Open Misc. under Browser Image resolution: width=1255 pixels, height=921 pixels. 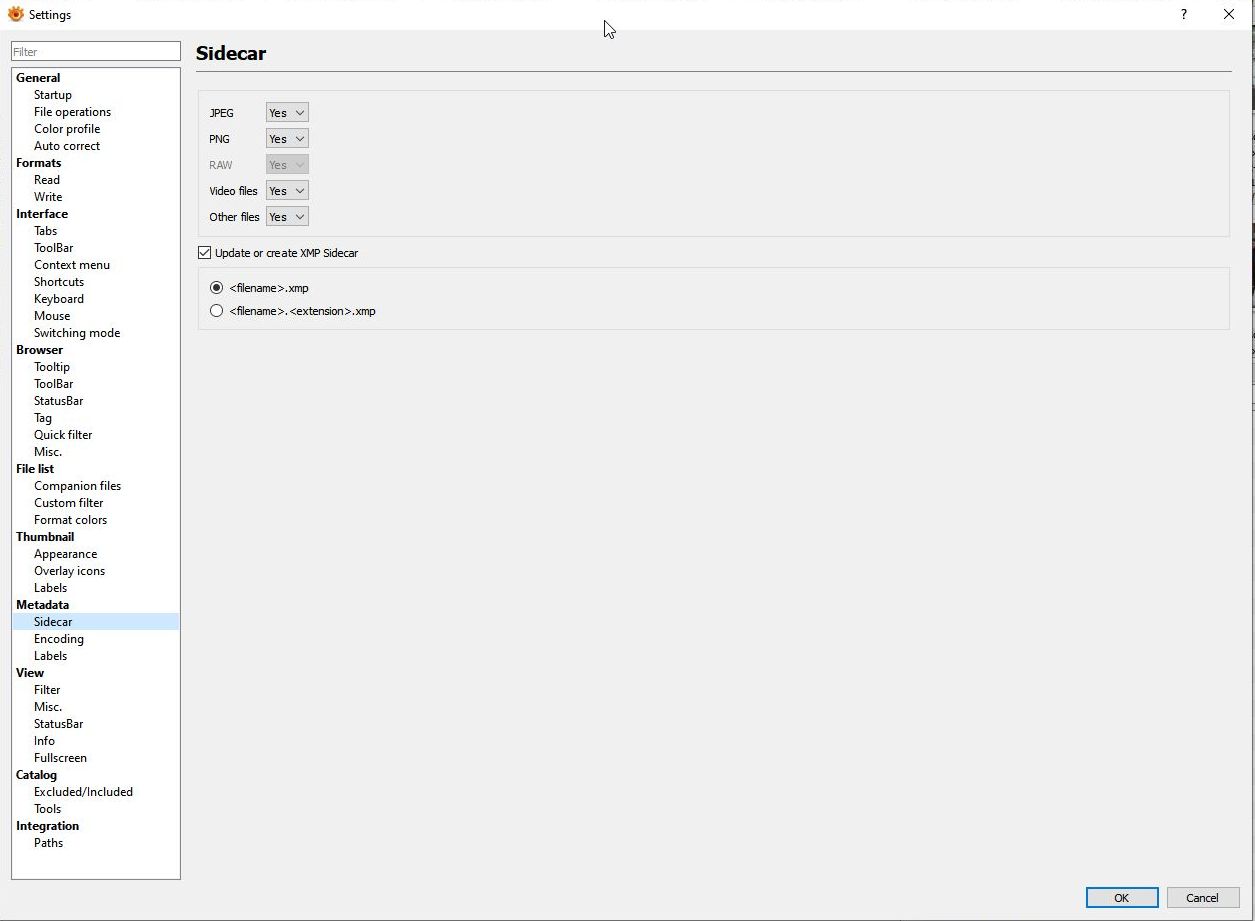48,452
